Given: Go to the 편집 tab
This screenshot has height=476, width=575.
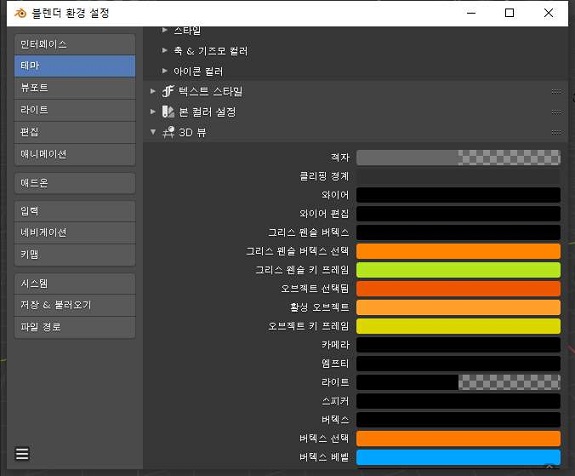Looking at the screenshot, I should [x=75, y=132].
